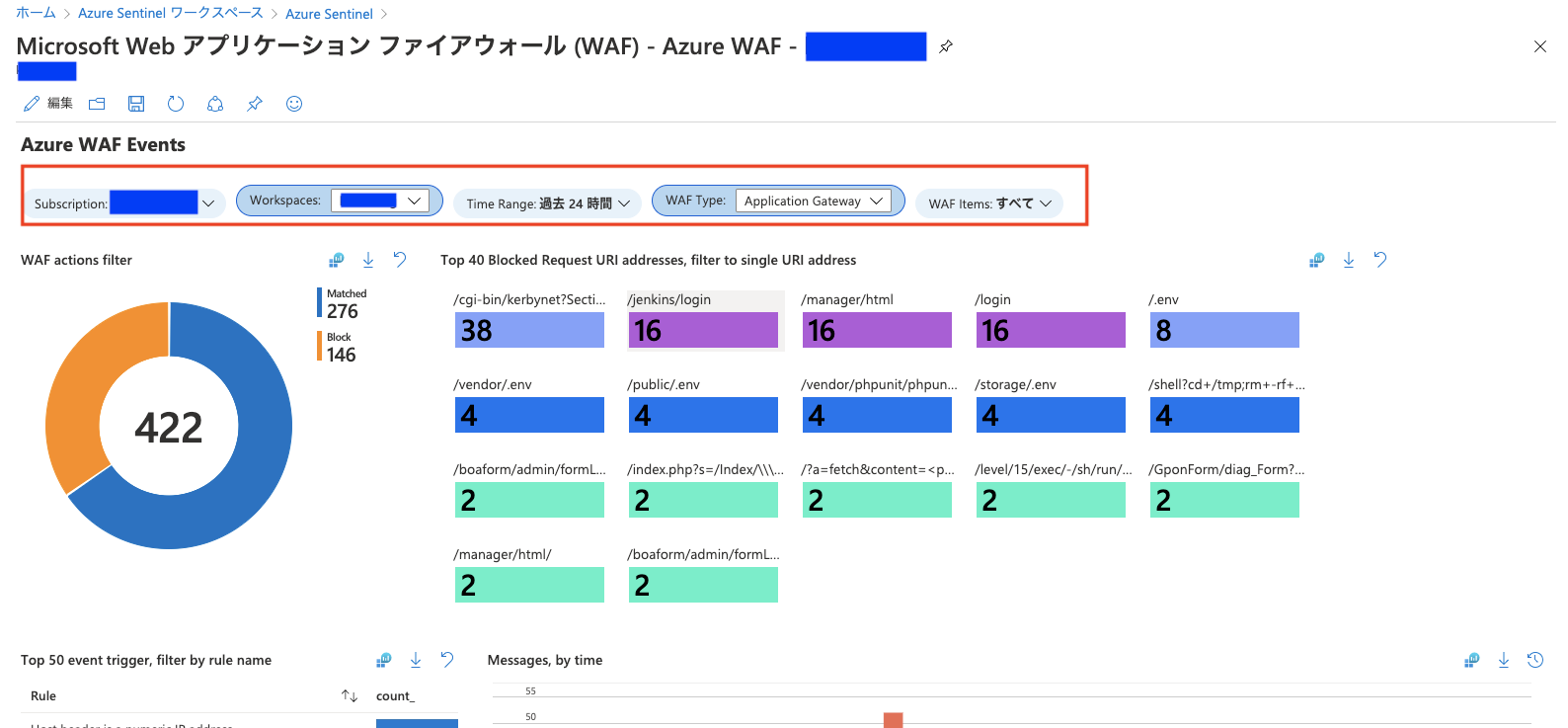Pin the title using the pin next to the header
This screenshot has height=728, width=1568.
click(946, 46)
